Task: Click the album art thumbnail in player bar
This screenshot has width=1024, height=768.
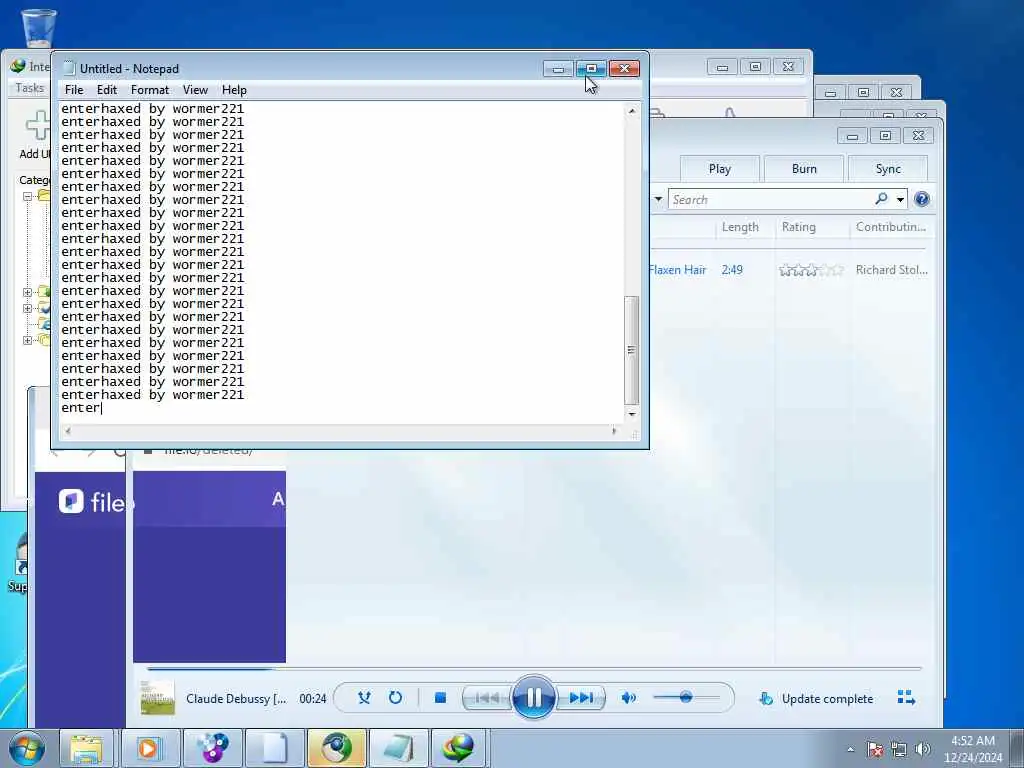Action: 157,697
